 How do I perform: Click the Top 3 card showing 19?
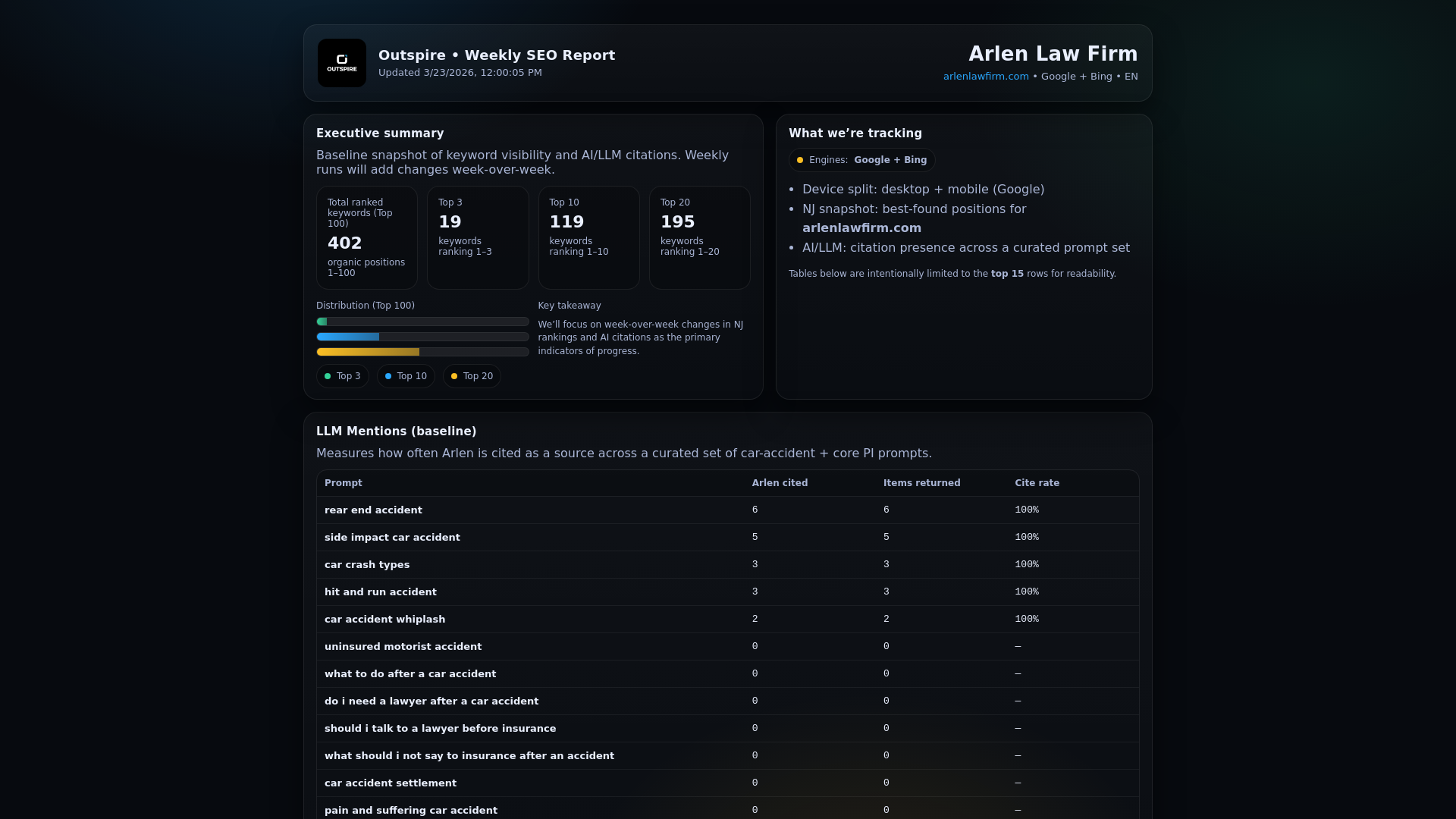pos(478,238)
